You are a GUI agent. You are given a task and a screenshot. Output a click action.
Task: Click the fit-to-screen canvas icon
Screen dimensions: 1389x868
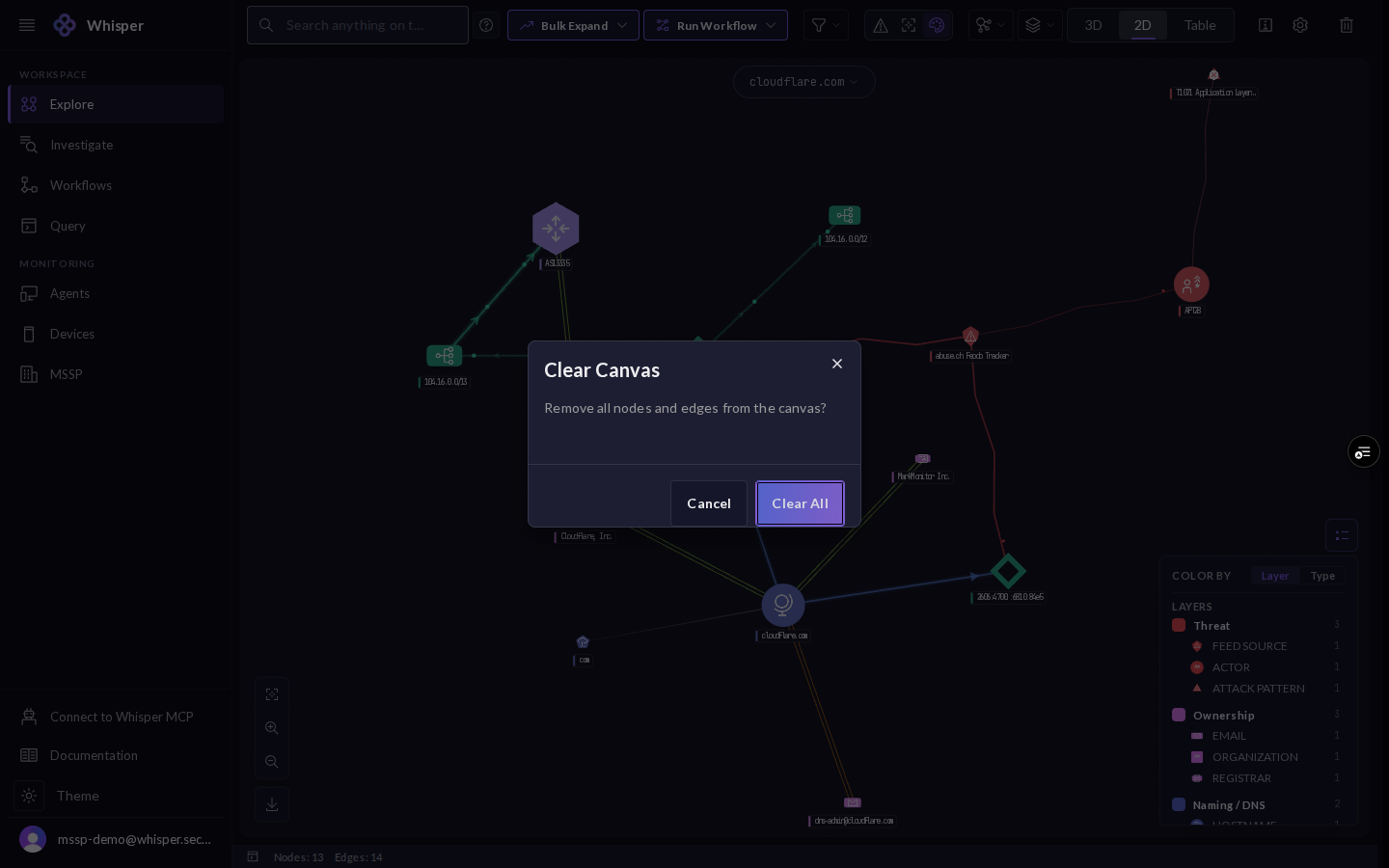(272, 694)
